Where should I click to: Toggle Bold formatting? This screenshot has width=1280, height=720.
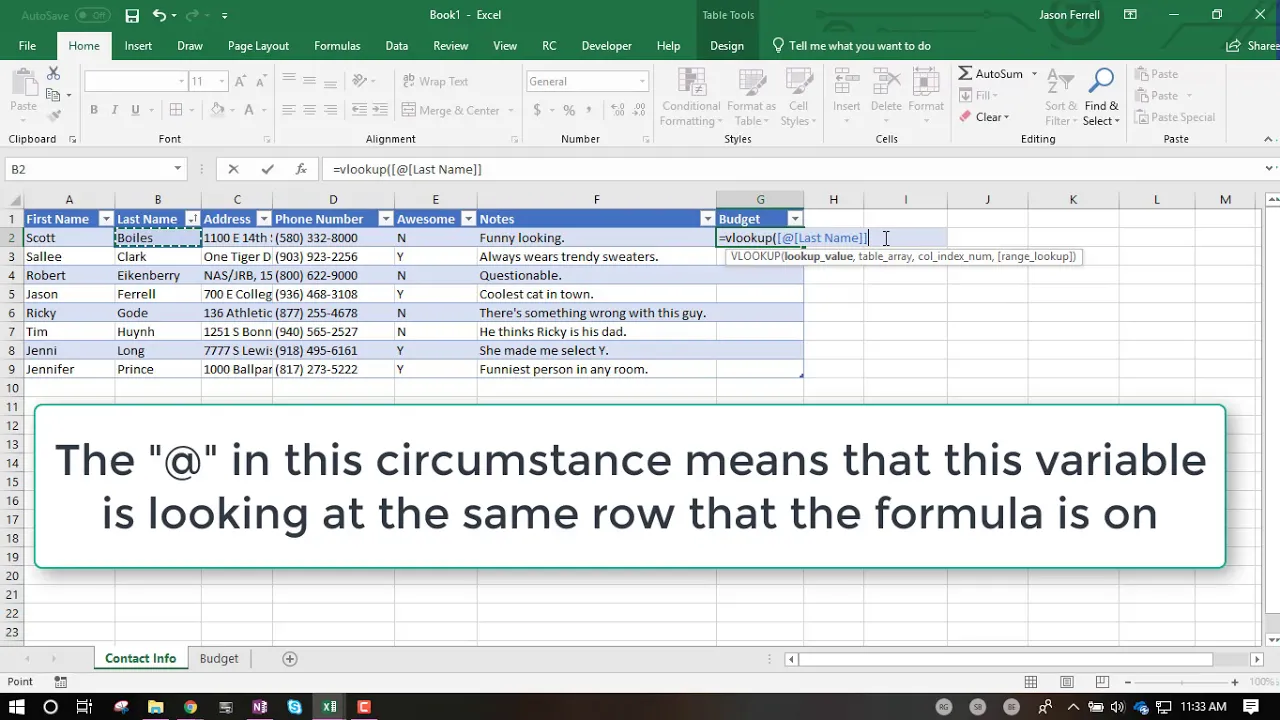(94, 110)
